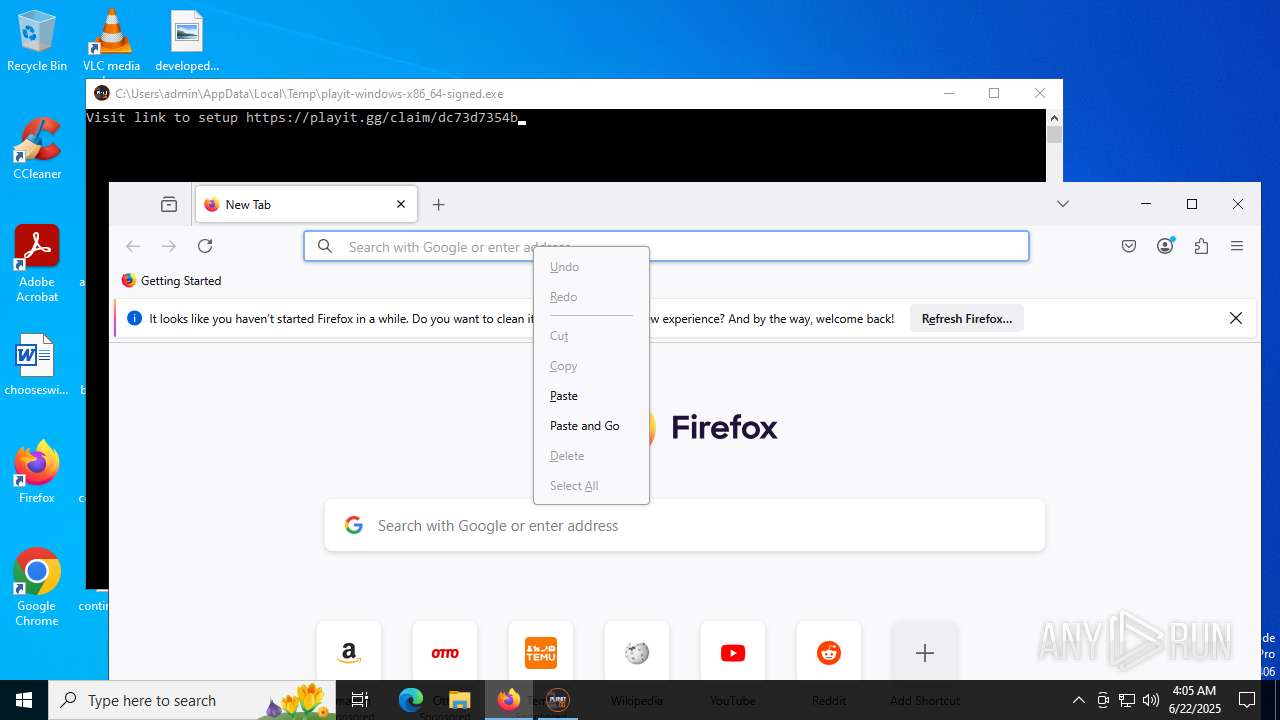The height and width of the screenshot is (720, 1280).
Task: Maximize the playit console window
Action: [994, 93]
